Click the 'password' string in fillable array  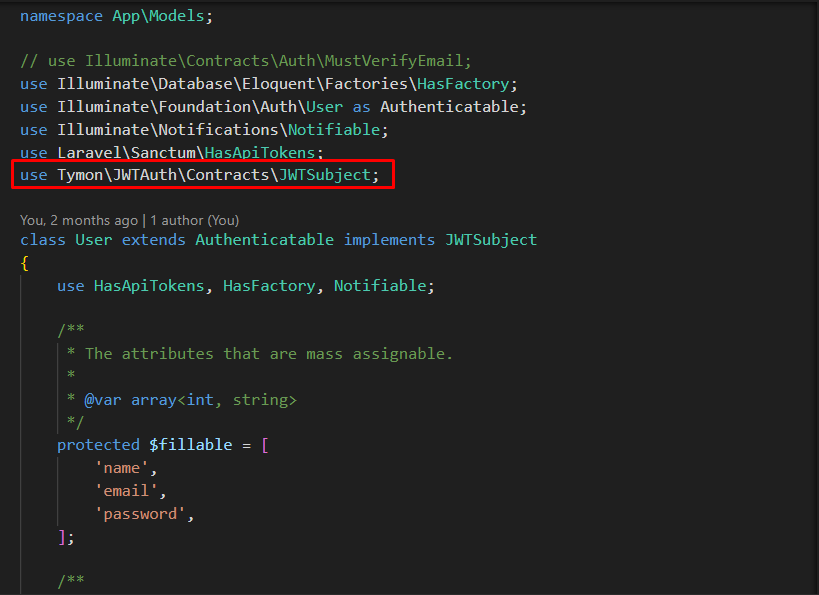coord(139,514)
